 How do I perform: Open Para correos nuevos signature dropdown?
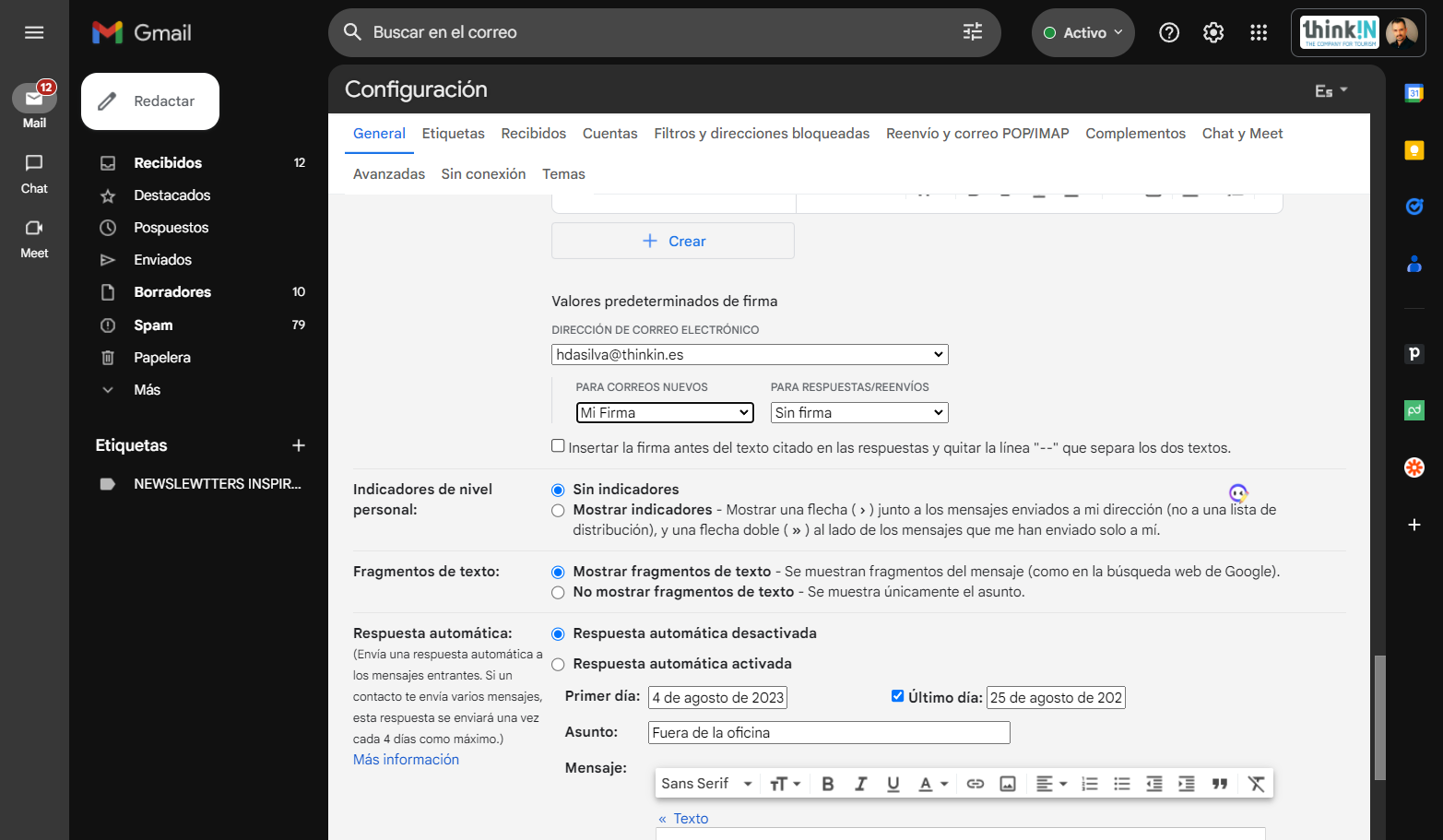pos(665,413)
